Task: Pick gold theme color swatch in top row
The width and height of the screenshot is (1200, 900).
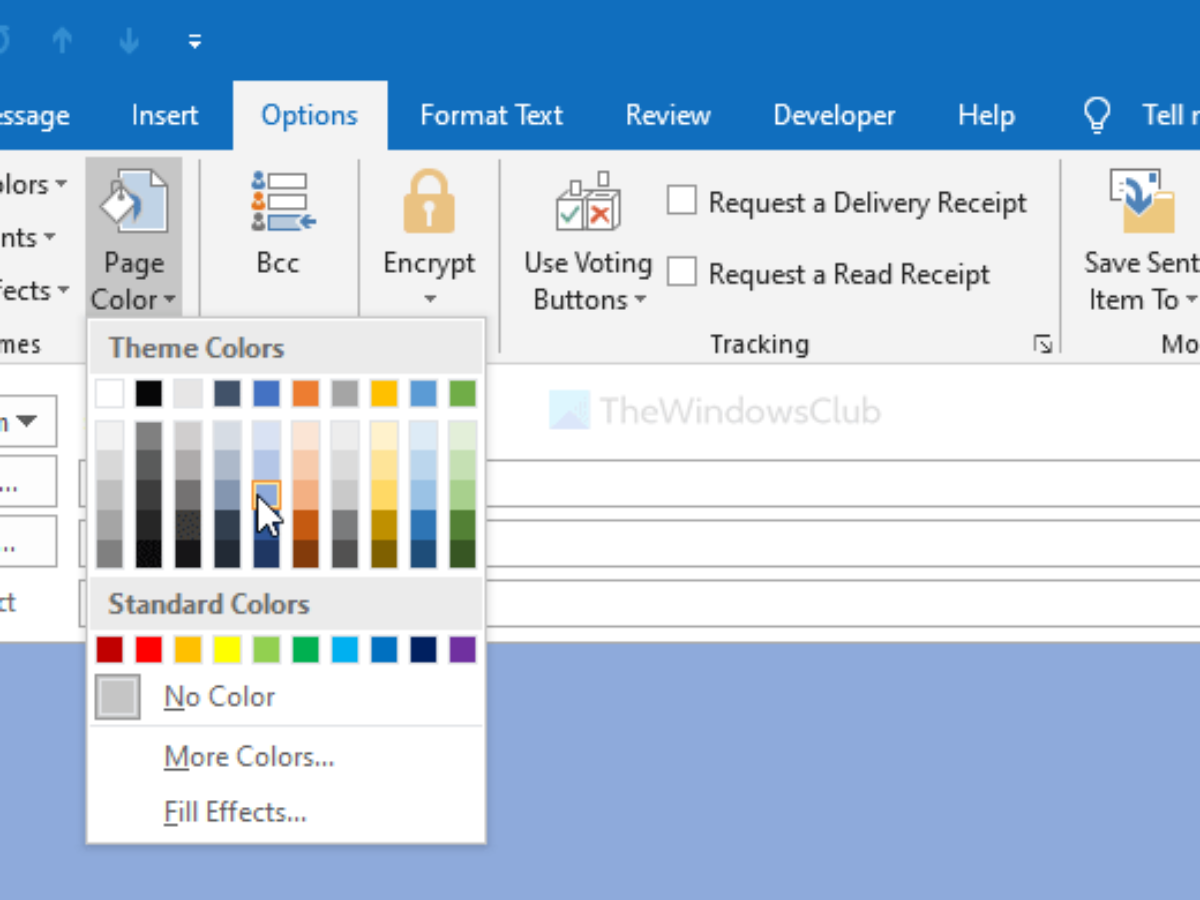Action: click(x=384, y=393)
